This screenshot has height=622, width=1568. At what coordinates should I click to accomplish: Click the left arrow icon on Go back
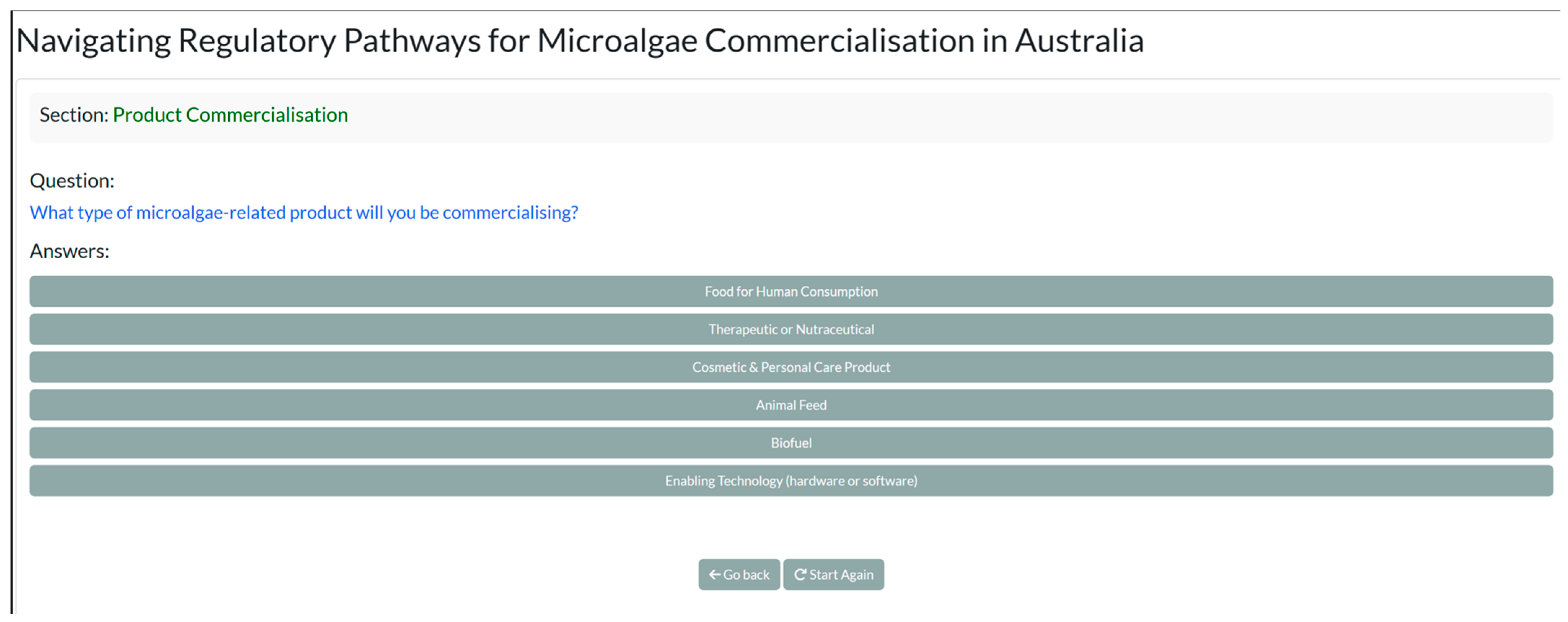(715, 574)
